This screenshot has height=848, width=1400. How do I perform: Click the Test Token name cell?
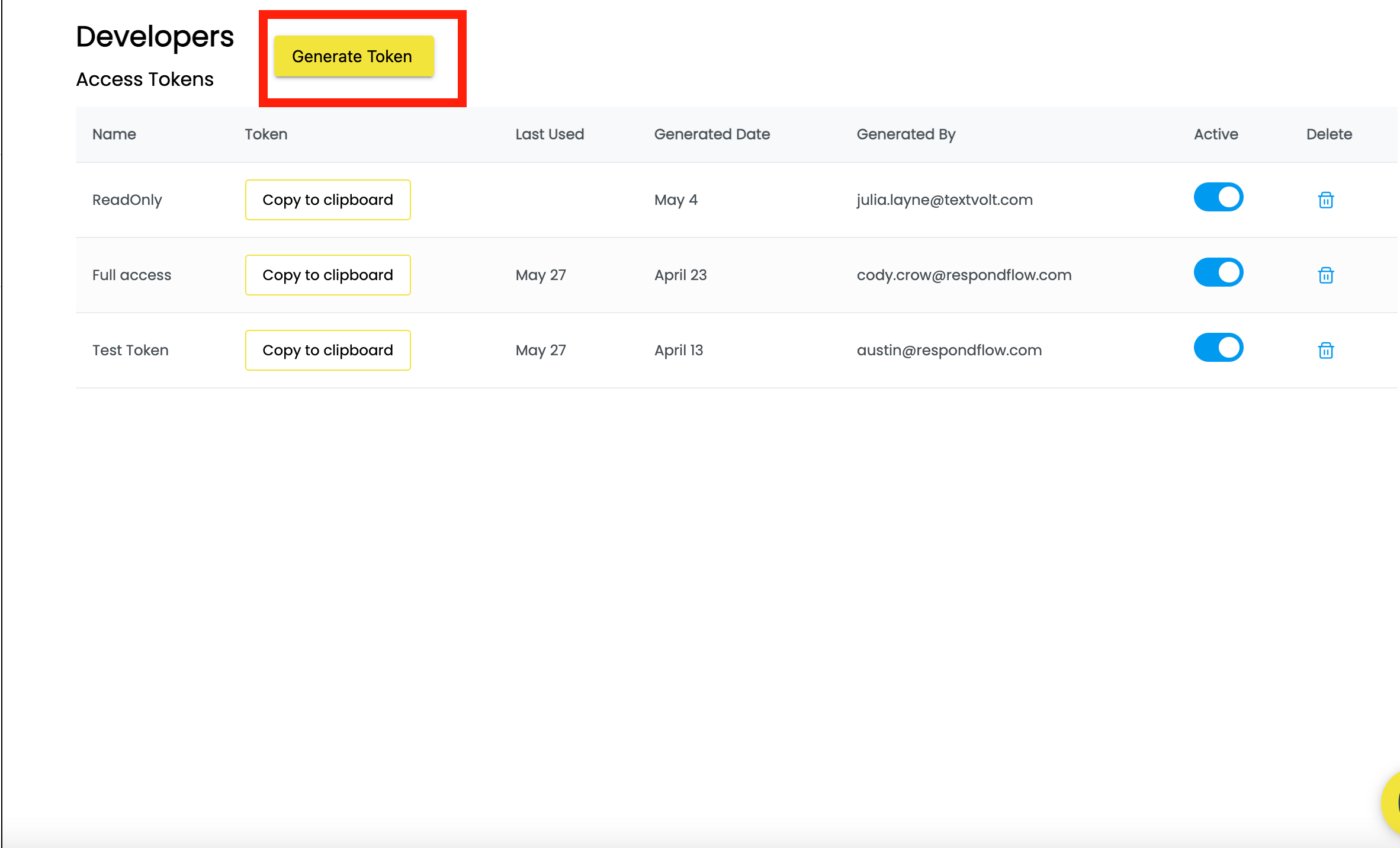(130, 351)
